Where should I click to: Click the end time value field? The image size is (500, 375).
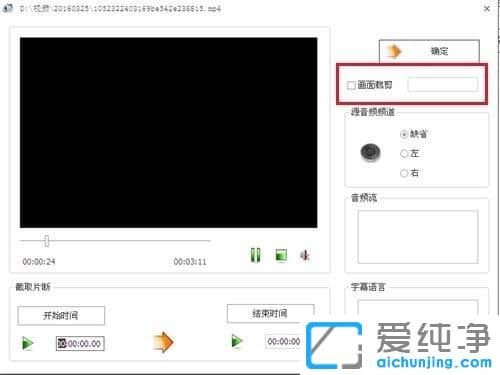(284, 342)
